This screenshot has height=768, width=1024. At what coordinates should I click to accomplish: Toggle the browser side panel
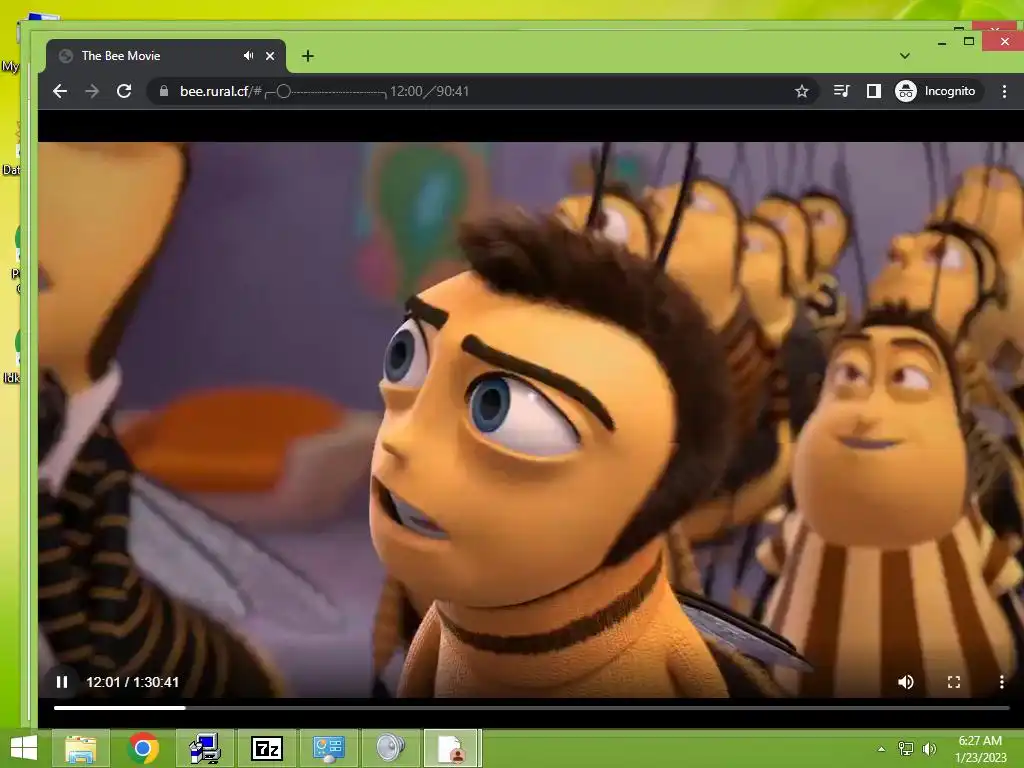[x=874, y=91]
